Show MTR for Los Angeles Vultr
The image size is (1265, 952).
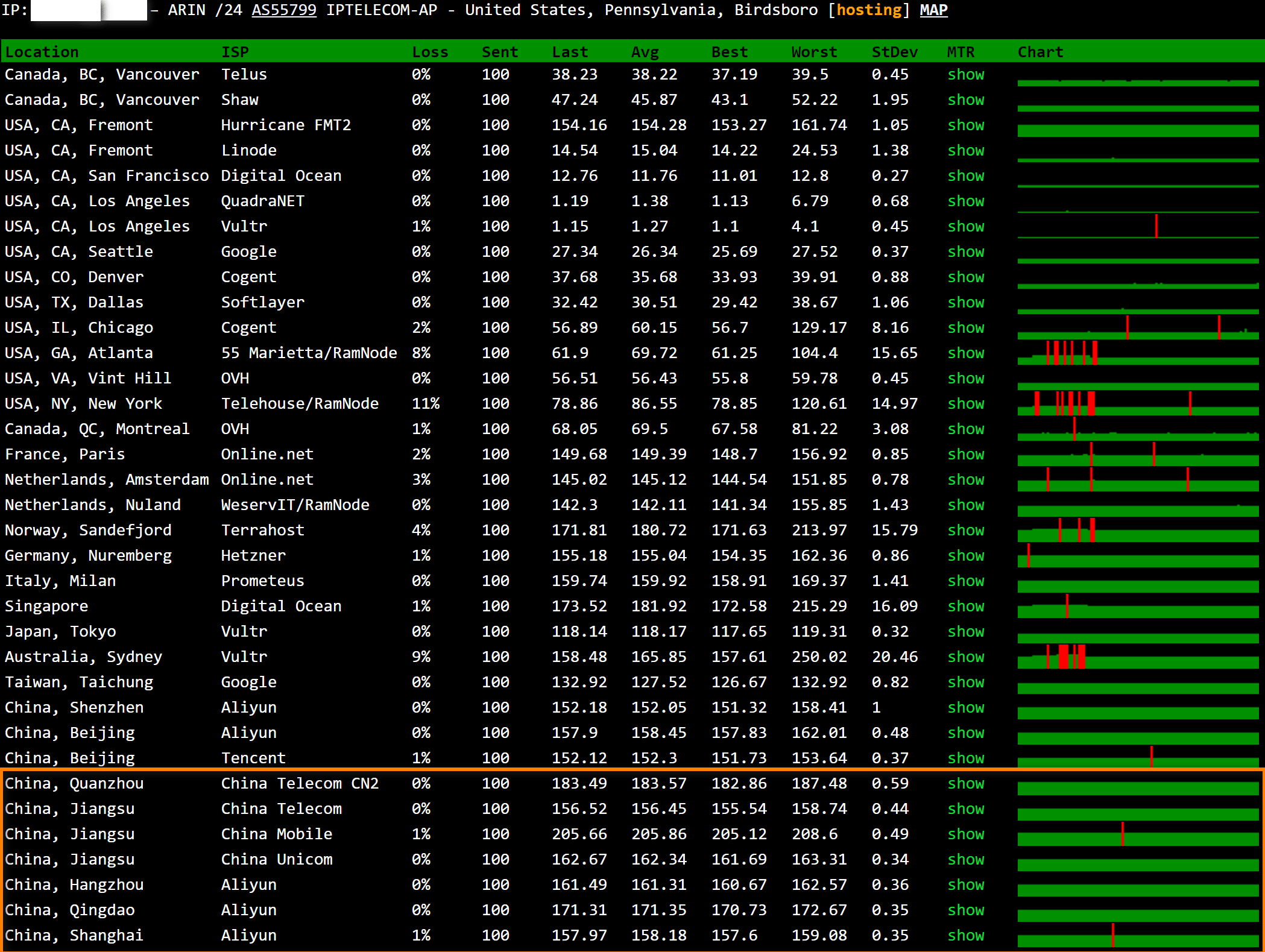click(965, 226)
